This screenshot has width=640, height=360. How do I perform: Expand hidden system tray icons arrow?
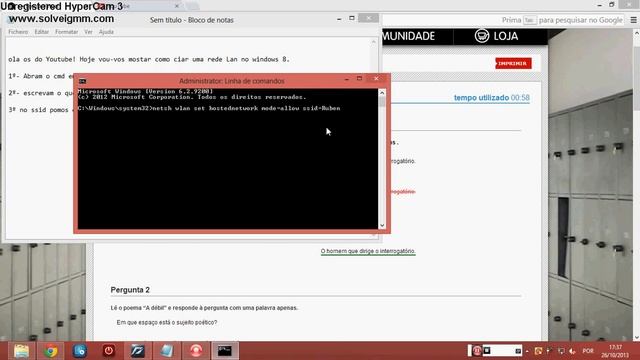(x=527, y=351)
